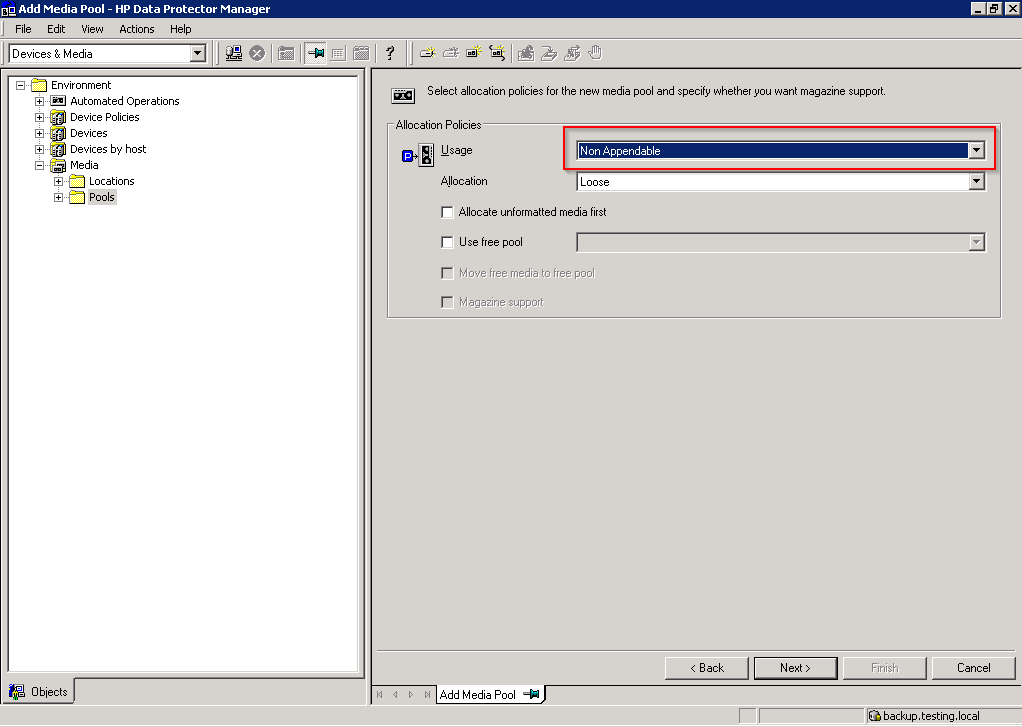Viewport: 1022px width, 727px height.
Task: Click the open hand toolbar icon
Action: coord(596,53)
